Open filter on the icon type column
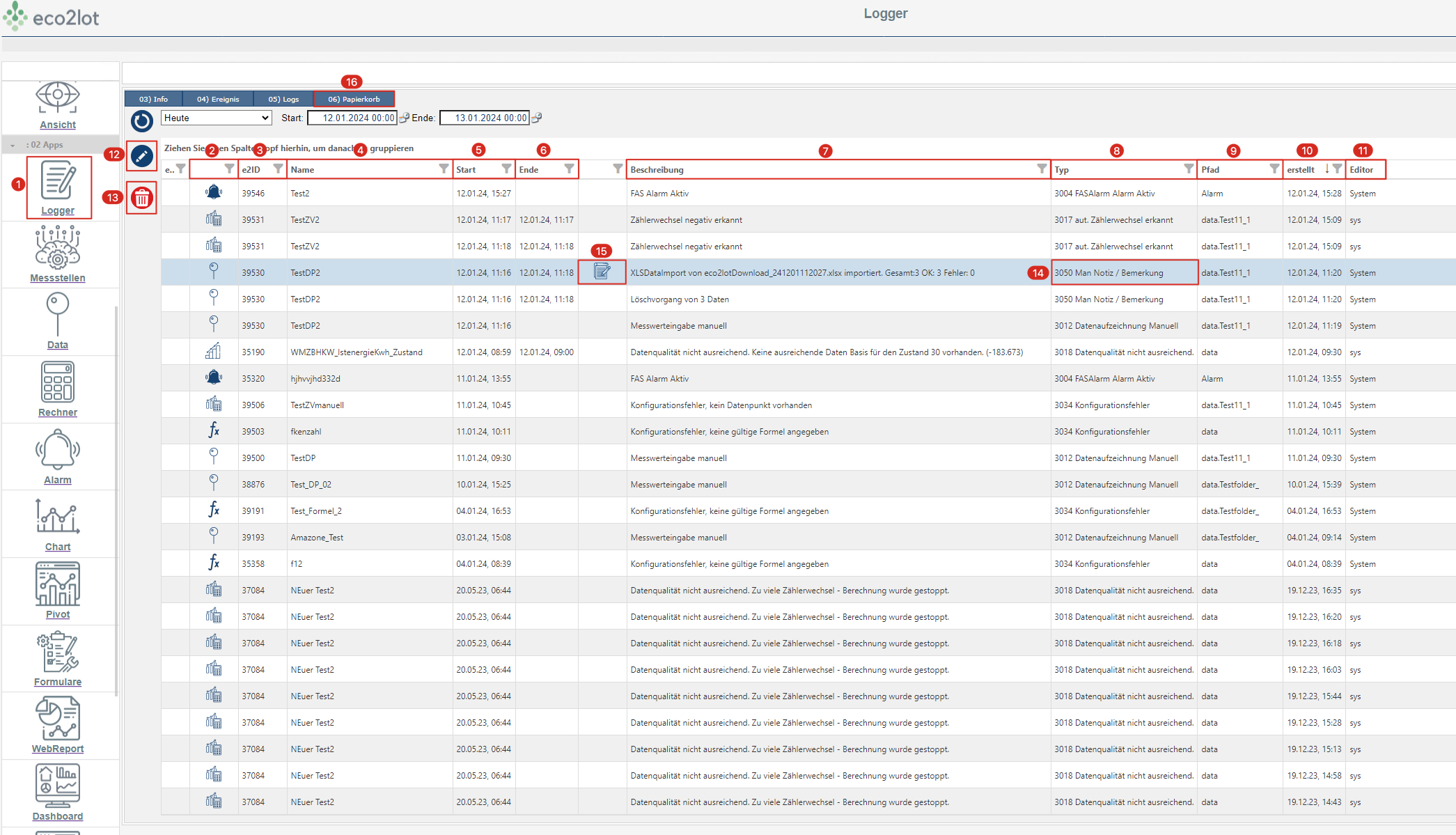The height and width of the screenshot is (835, 1456). point(229,169)
